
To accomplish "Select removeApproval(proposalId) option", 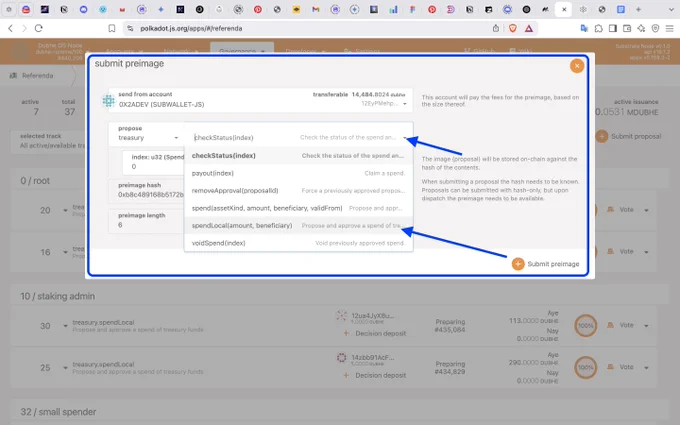I will coord(298,190).
